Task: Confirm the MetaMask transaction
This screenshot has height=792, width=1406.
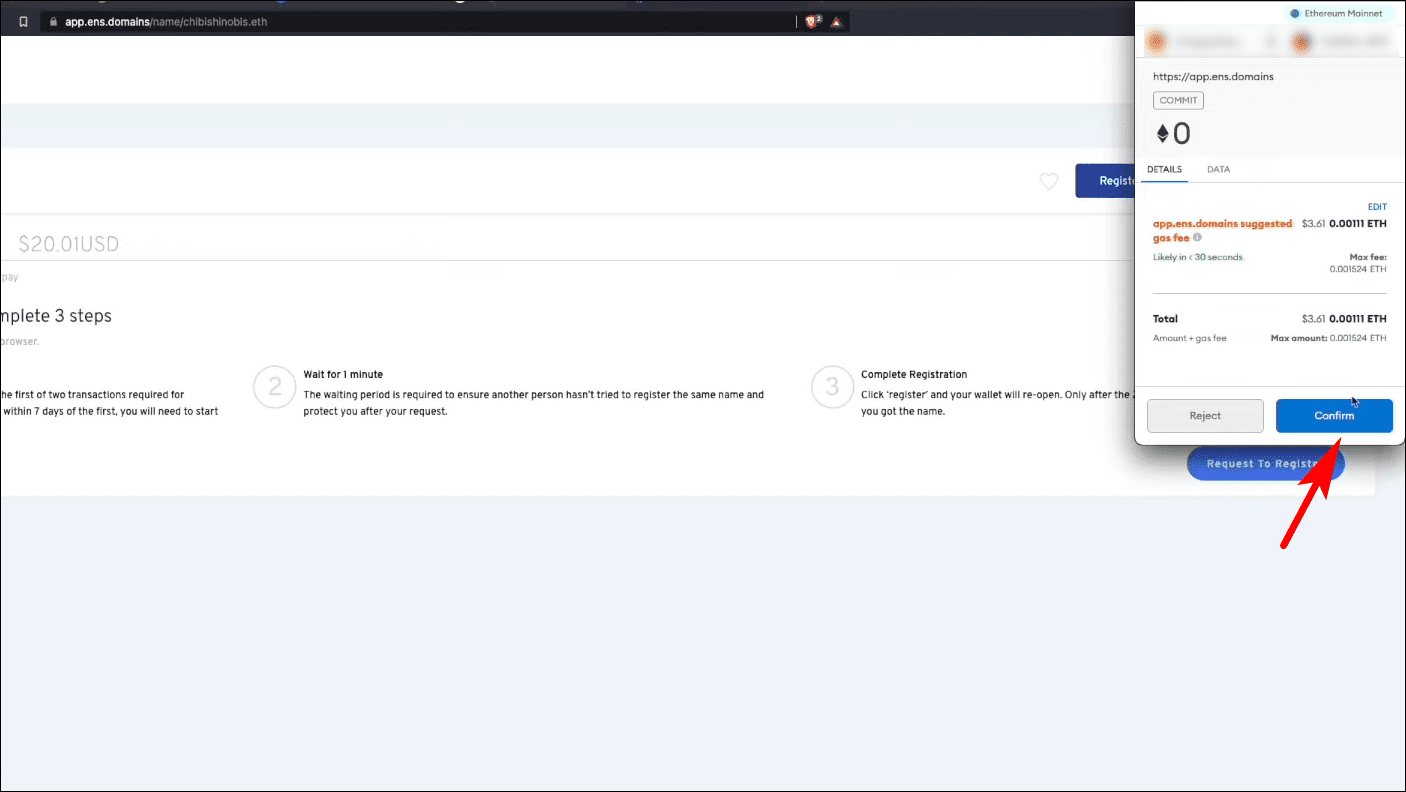Action: click(1334, 416)
